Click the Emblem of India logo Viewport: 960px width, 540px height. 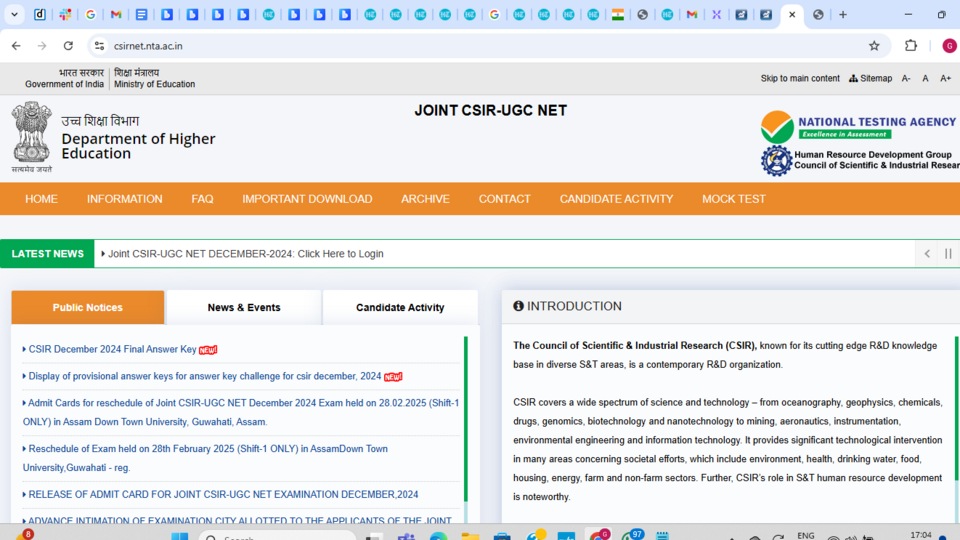point(31,137)
